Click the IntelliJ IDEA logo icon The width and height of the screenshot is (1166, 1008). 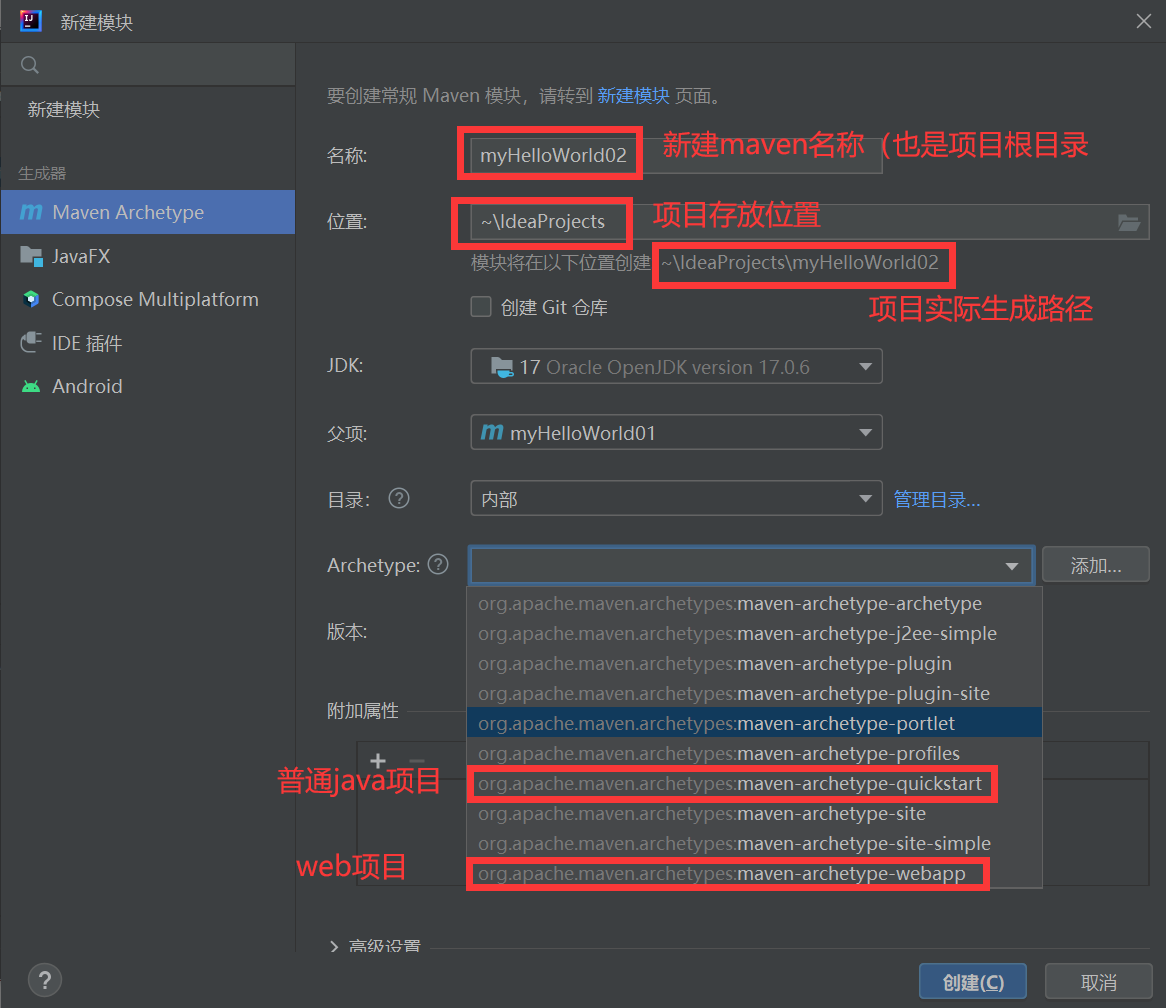[x=30, y=21]
